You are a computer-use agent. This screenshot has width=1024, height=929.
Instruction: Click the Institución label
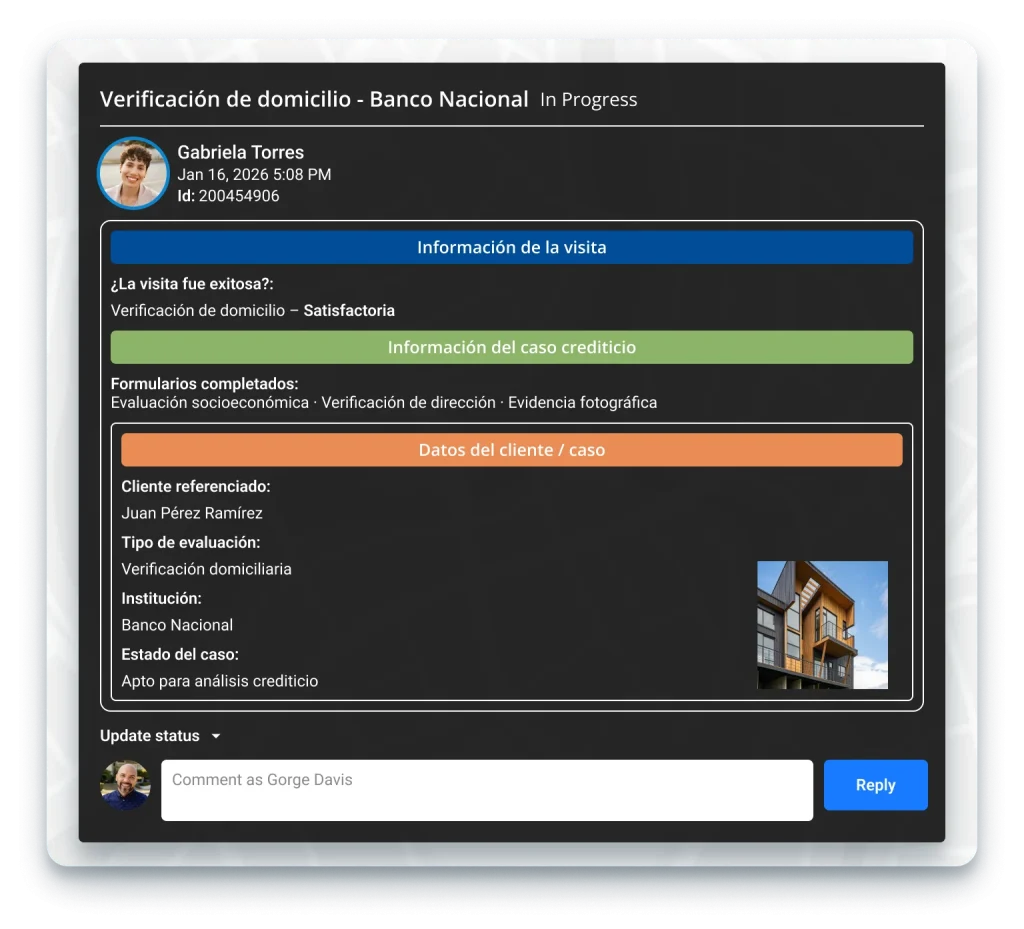click(x=161, y=599)
